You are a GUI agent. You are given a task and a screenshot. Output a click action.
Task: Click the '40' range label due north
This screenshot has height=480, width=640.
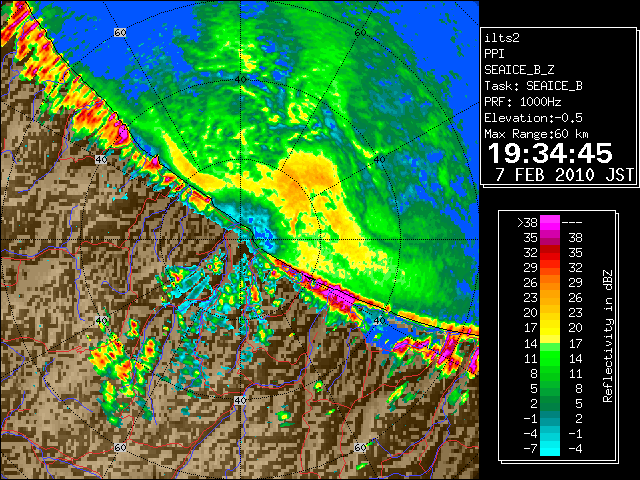240,79
